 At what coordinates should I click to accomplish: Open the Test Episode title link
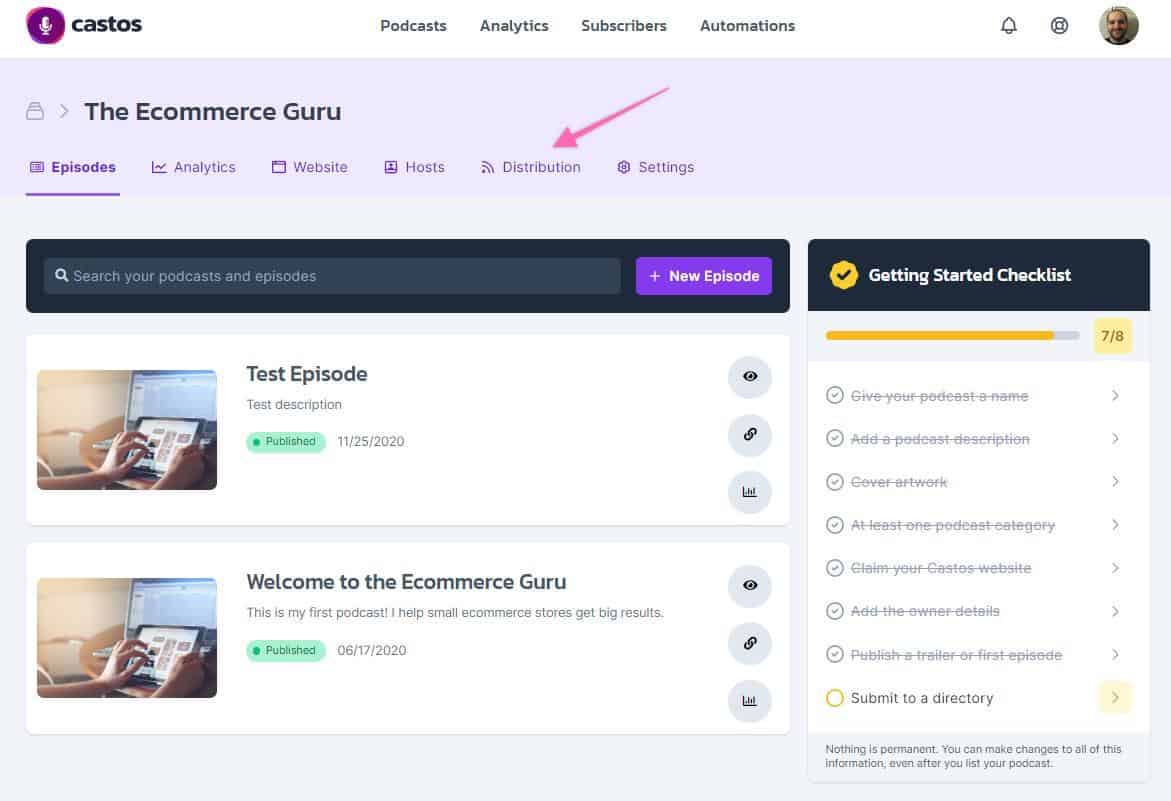307,374
